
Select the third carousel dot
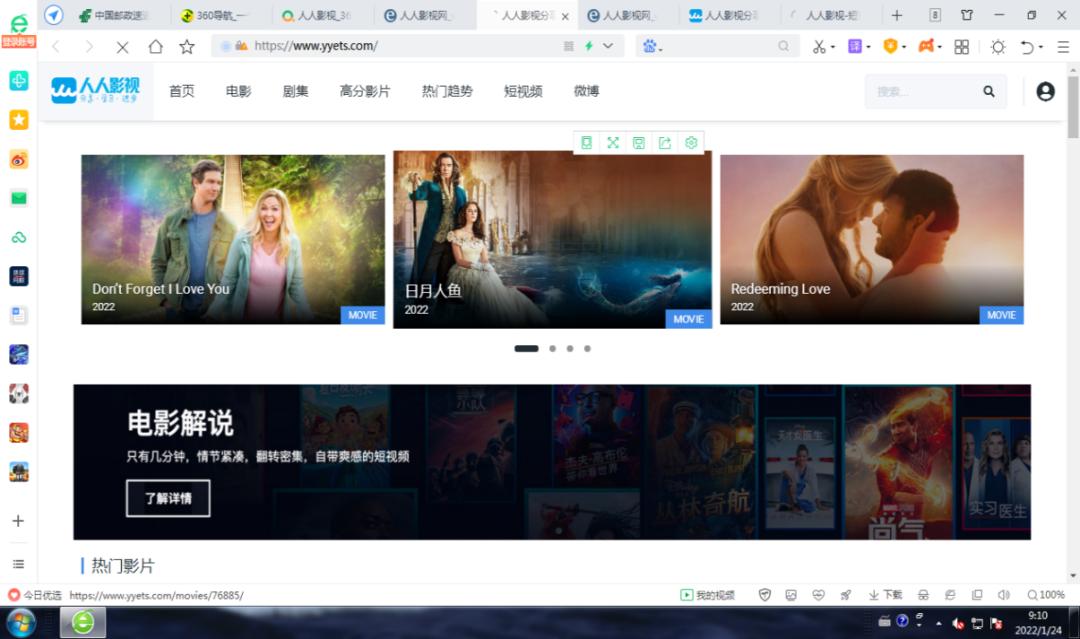tap(570, 348)
